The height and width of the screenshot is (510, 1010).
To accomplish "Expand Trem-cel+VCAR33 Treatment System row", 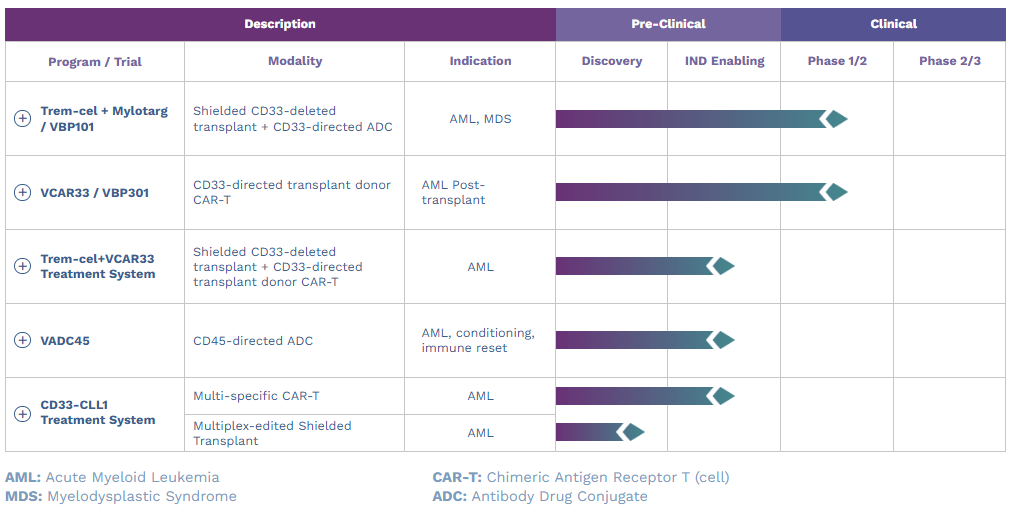I will pyautogui.click(x=22, y=266).
